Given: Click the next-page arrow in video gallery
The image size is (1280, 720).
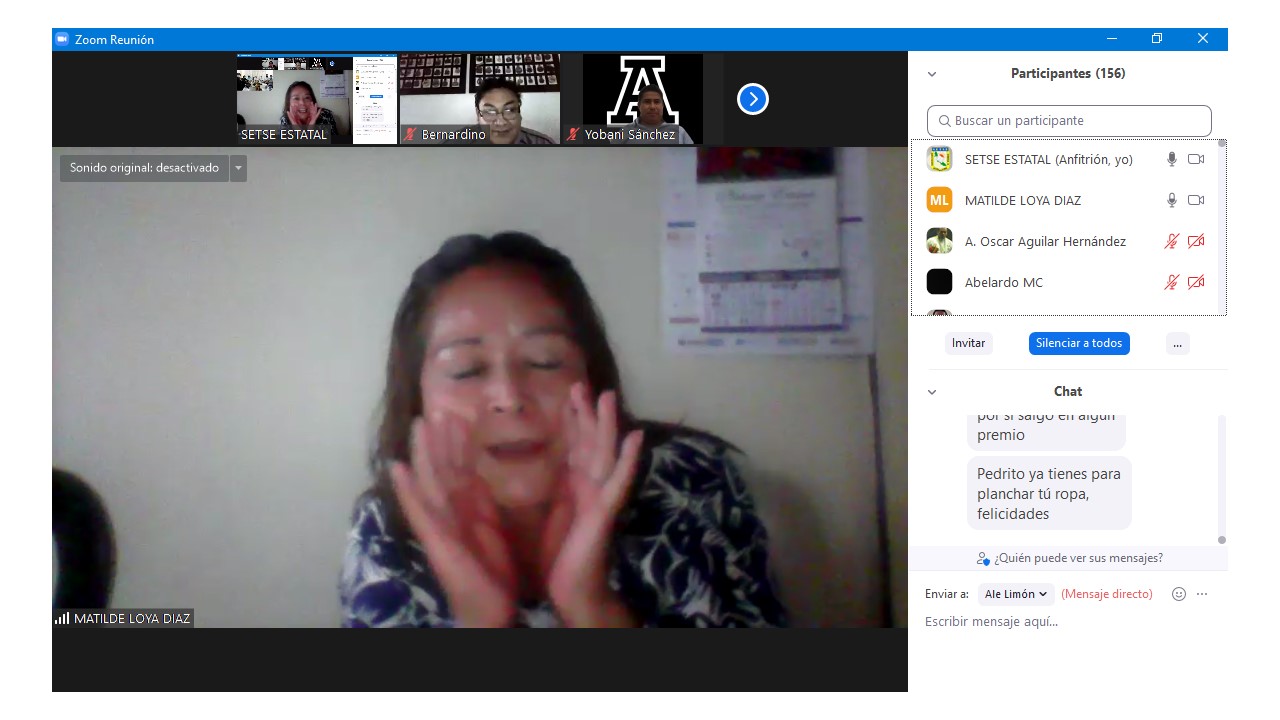Looking at the screenshot, I should [752, 99].
